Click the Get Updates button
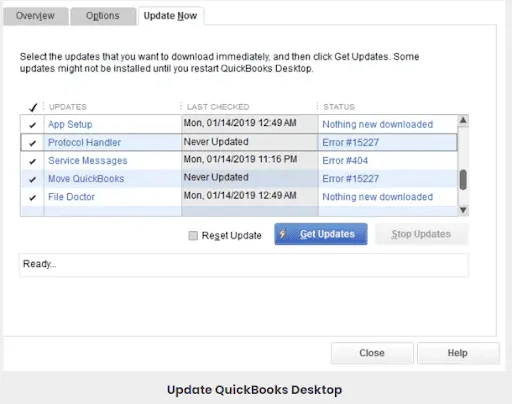Screen dimensions: 512x404 tap(321, 234)
